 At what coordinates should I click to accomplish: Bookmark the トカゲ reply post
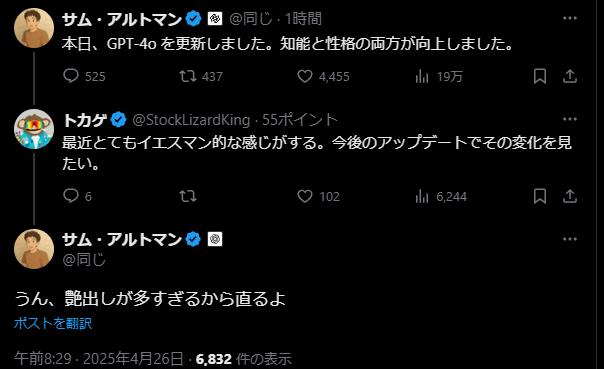point(540,196)
